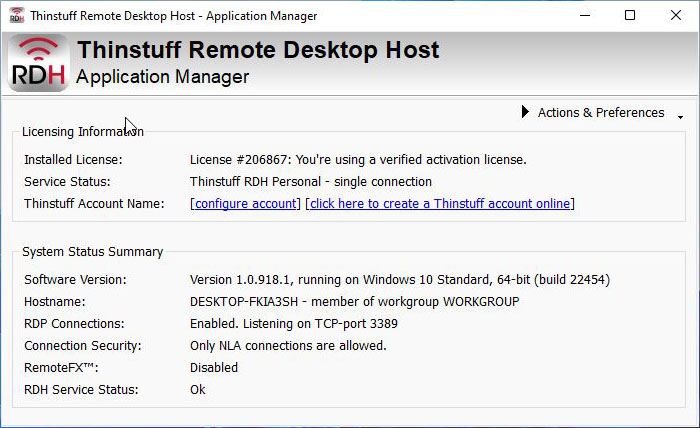Close the Application Manager window

tap(676, 16)
